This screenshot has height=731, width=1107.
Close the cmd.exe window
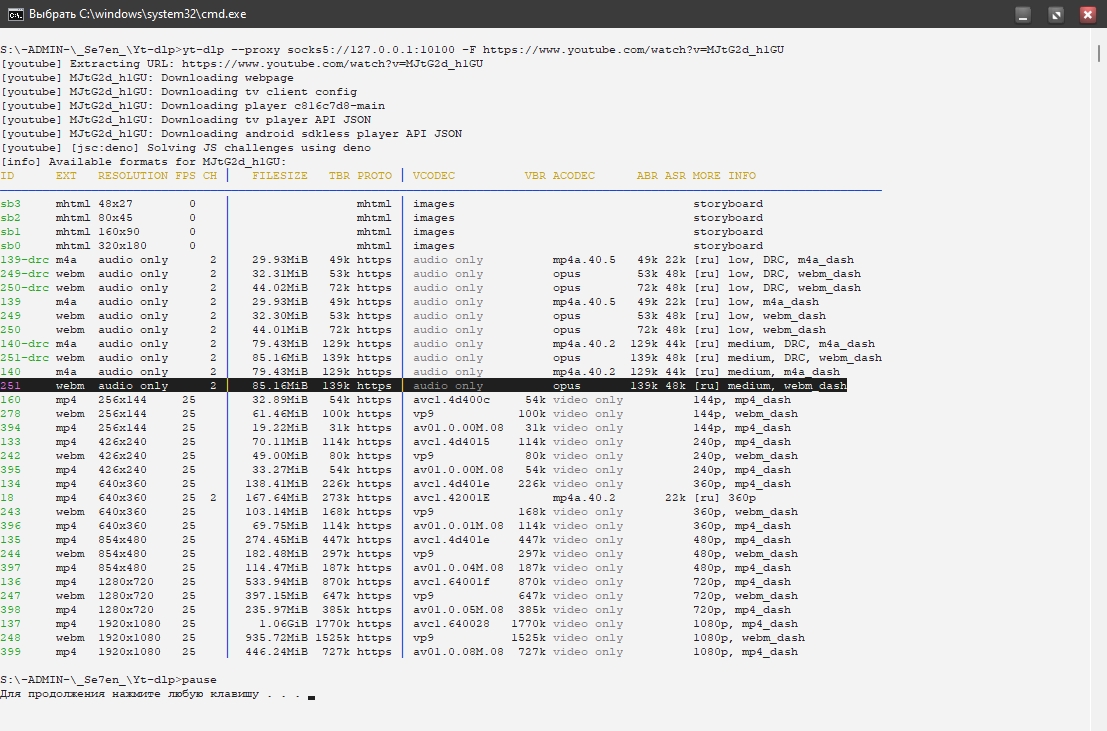tap(1087, 14)
